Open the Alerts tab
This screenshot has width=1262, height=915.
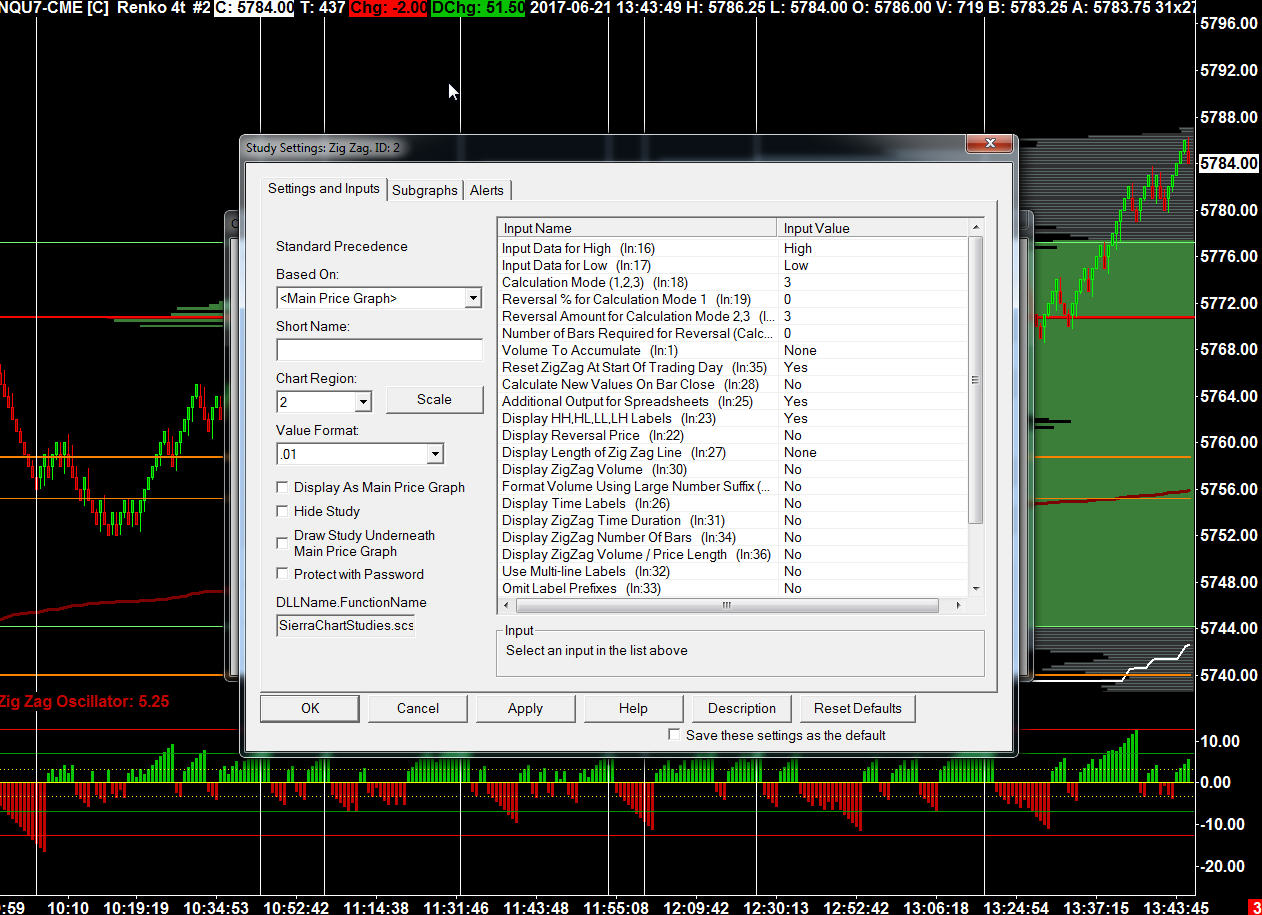point(487,190)
